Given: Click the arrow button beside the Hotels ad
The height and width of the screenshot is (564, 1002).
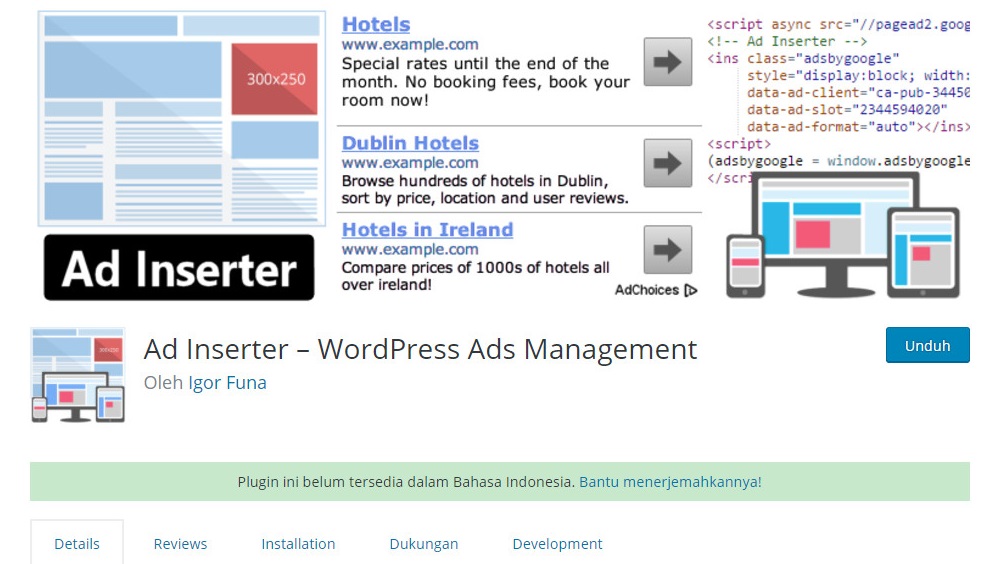Looking at the screenshot, I should [x=668, y=62].
